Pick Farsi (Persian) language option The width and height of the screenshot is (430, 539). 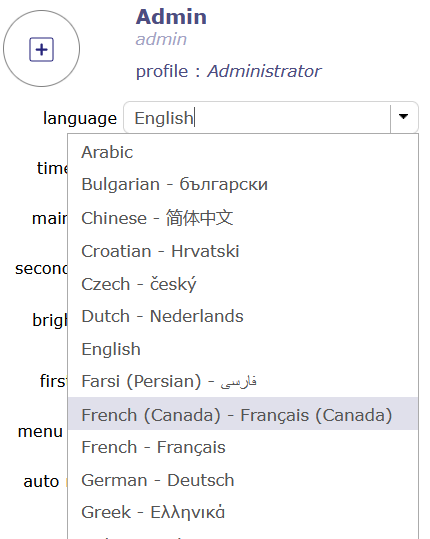click(x=243, y=381)
